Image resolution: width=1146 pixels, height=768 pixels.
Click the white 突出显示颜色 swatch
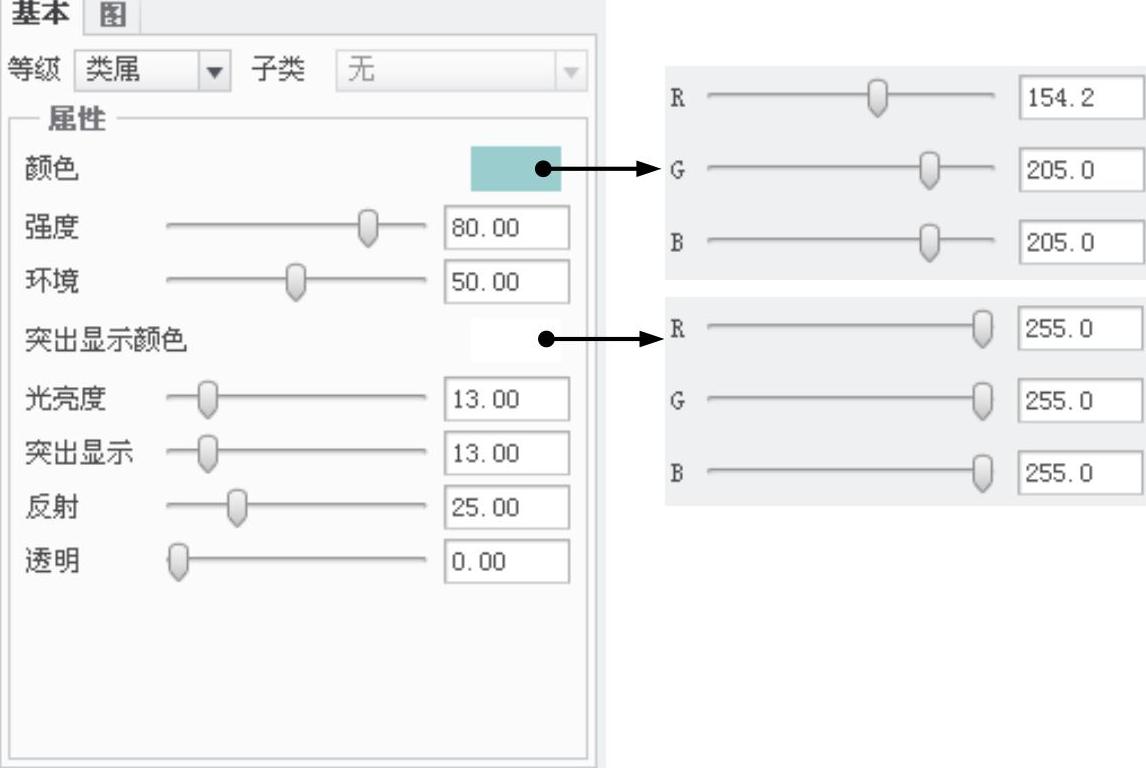(x=515, y=339)
